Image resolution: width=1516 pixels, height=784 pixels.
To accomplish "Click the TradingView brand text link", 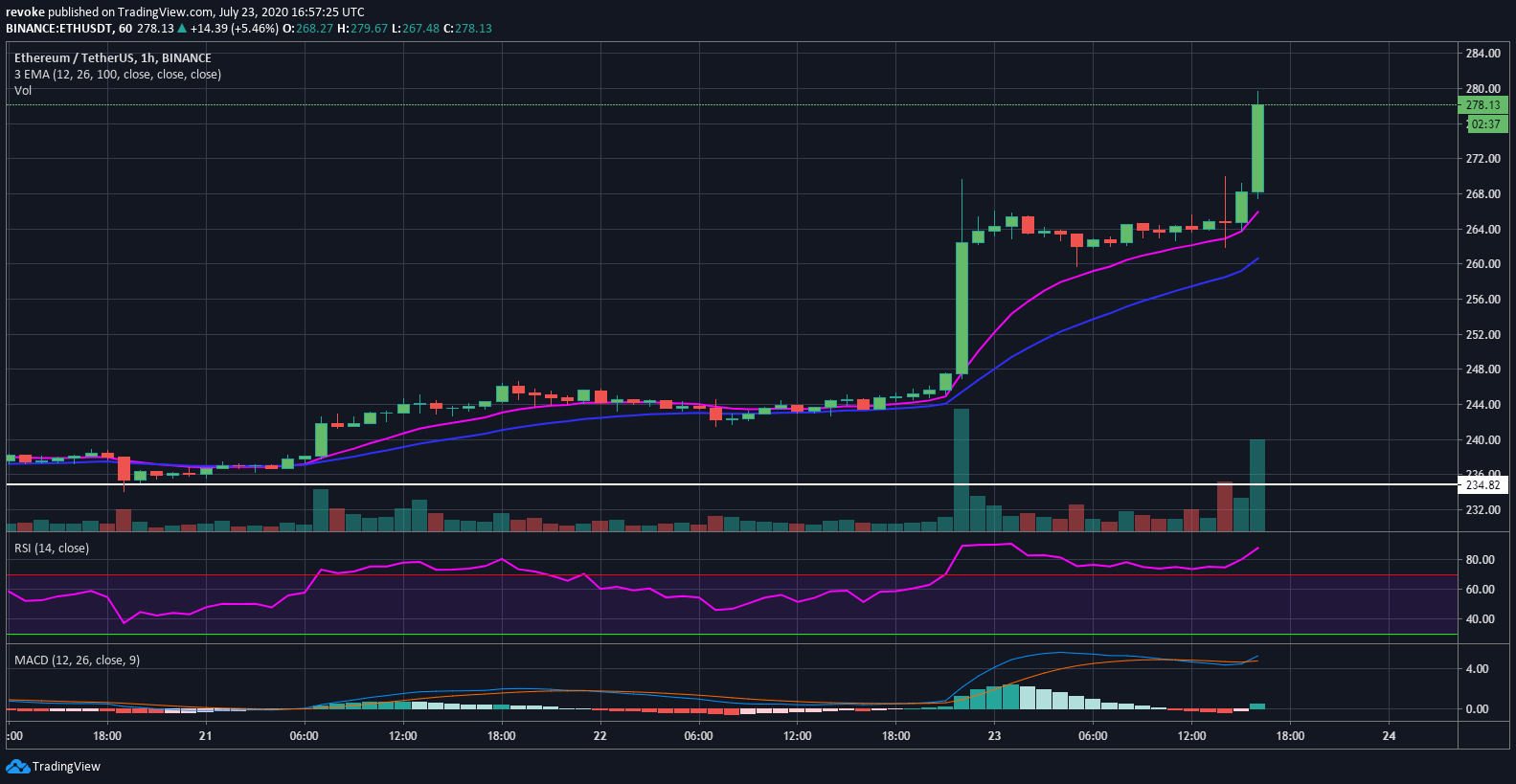I will [x=66, y=766].
